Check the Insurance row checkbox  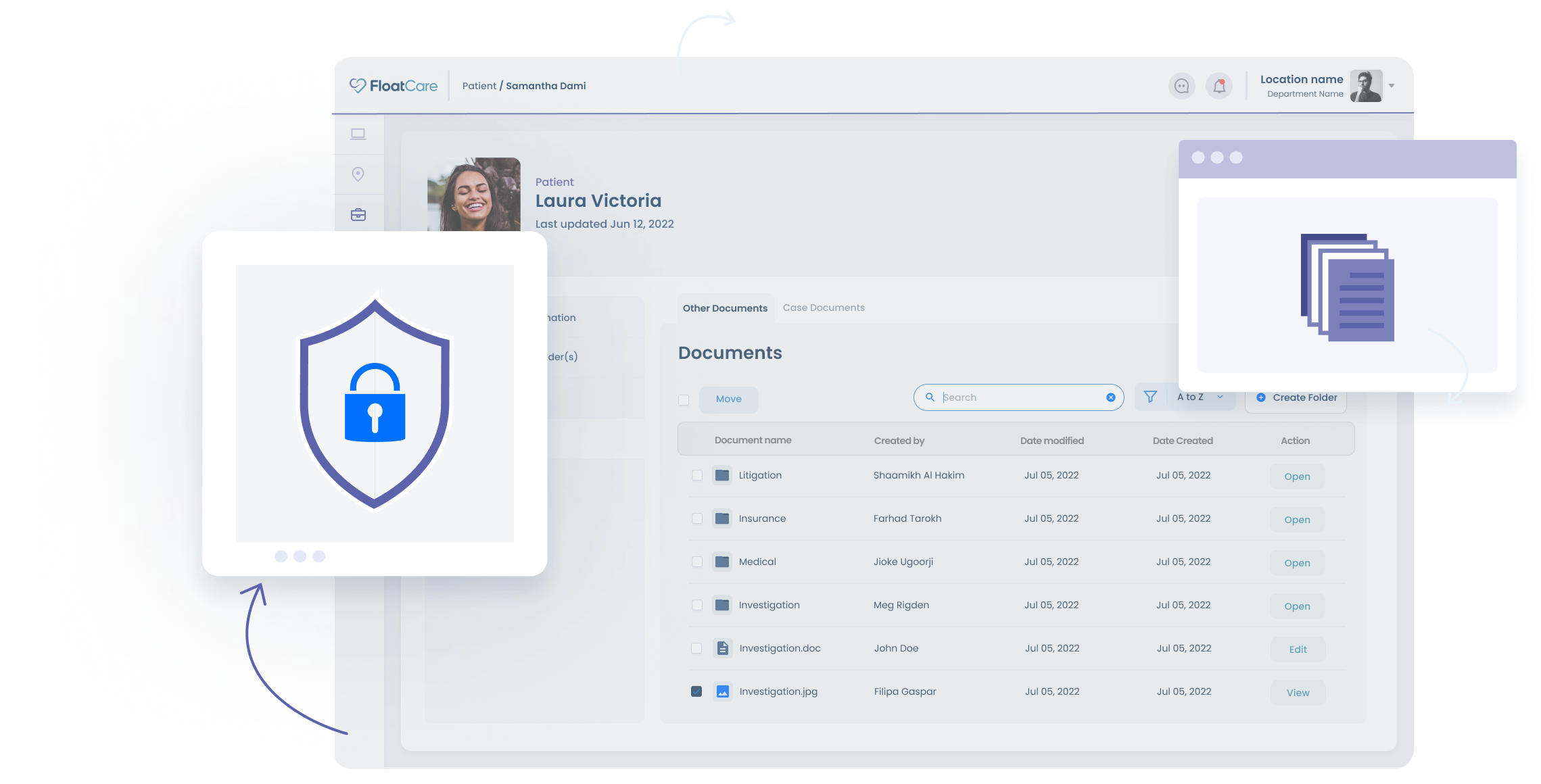point(696,518)
